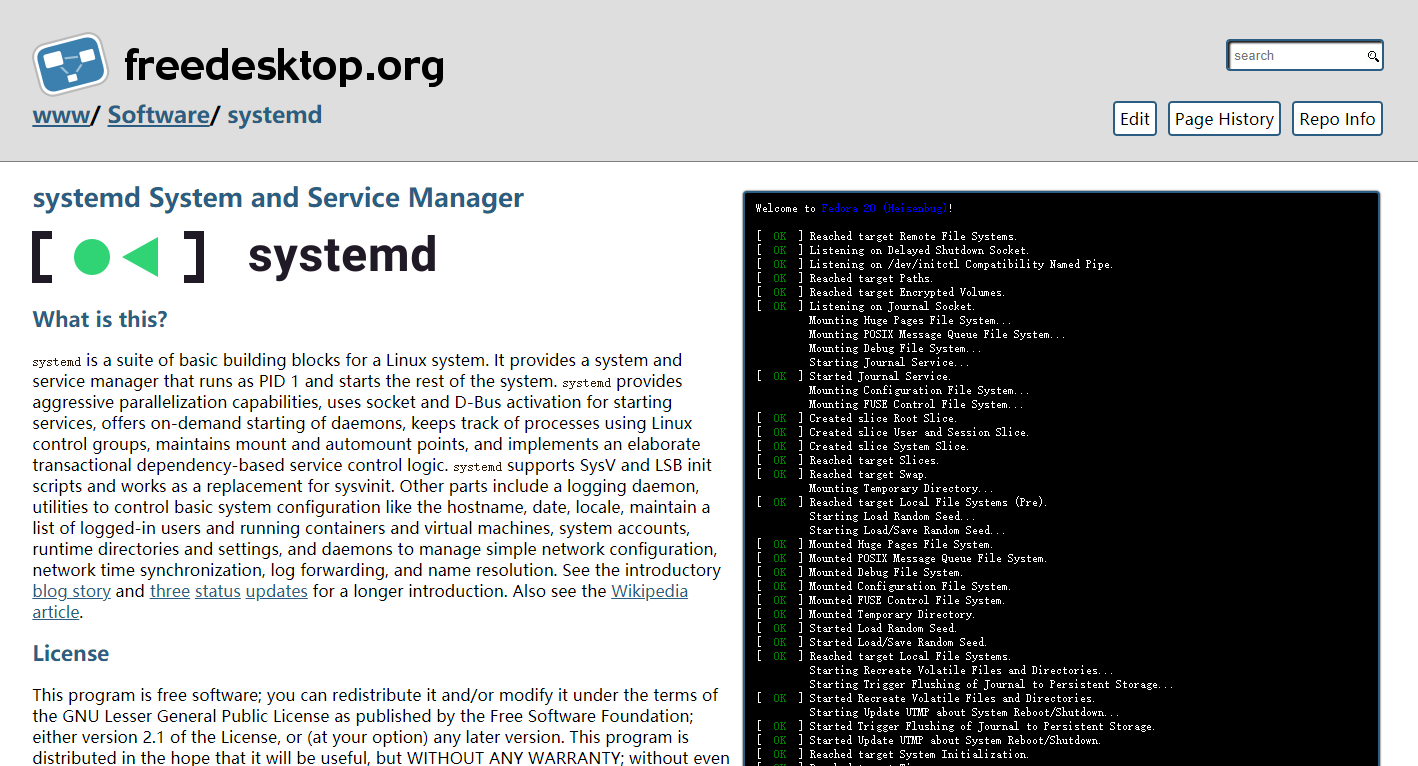The height and width of the screenshot is (766, 1418).
Task: Click the License heading
Action: coord(71,654)
